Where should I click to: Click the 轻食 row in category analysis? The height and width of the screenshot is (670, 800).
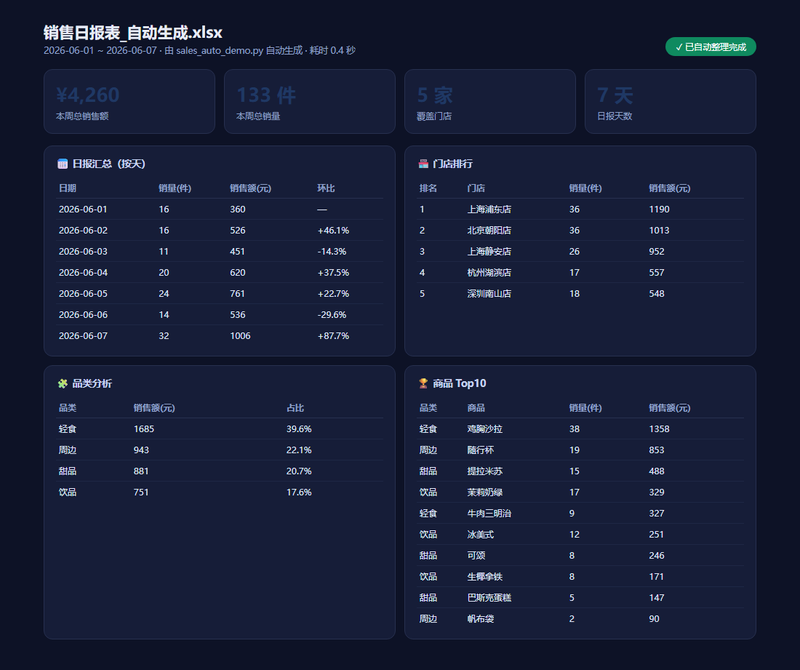[220, 429]
